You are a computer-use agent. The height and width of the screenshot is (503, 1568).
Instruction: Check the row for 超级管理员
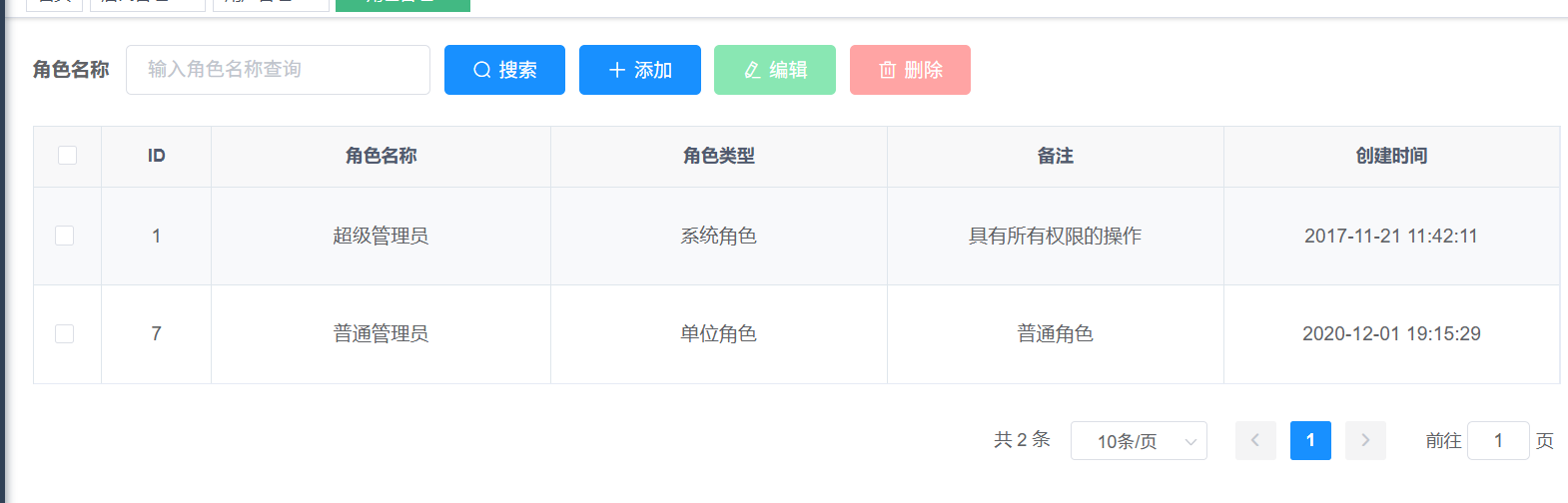click(x=64, y=236)
